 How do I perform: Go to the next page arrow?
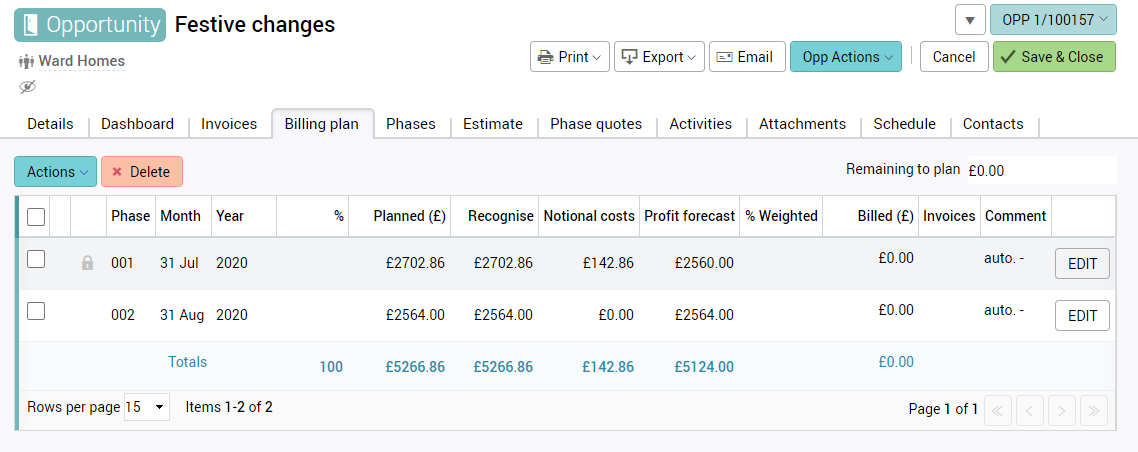pyautogui.click(x=1062, y=409)
